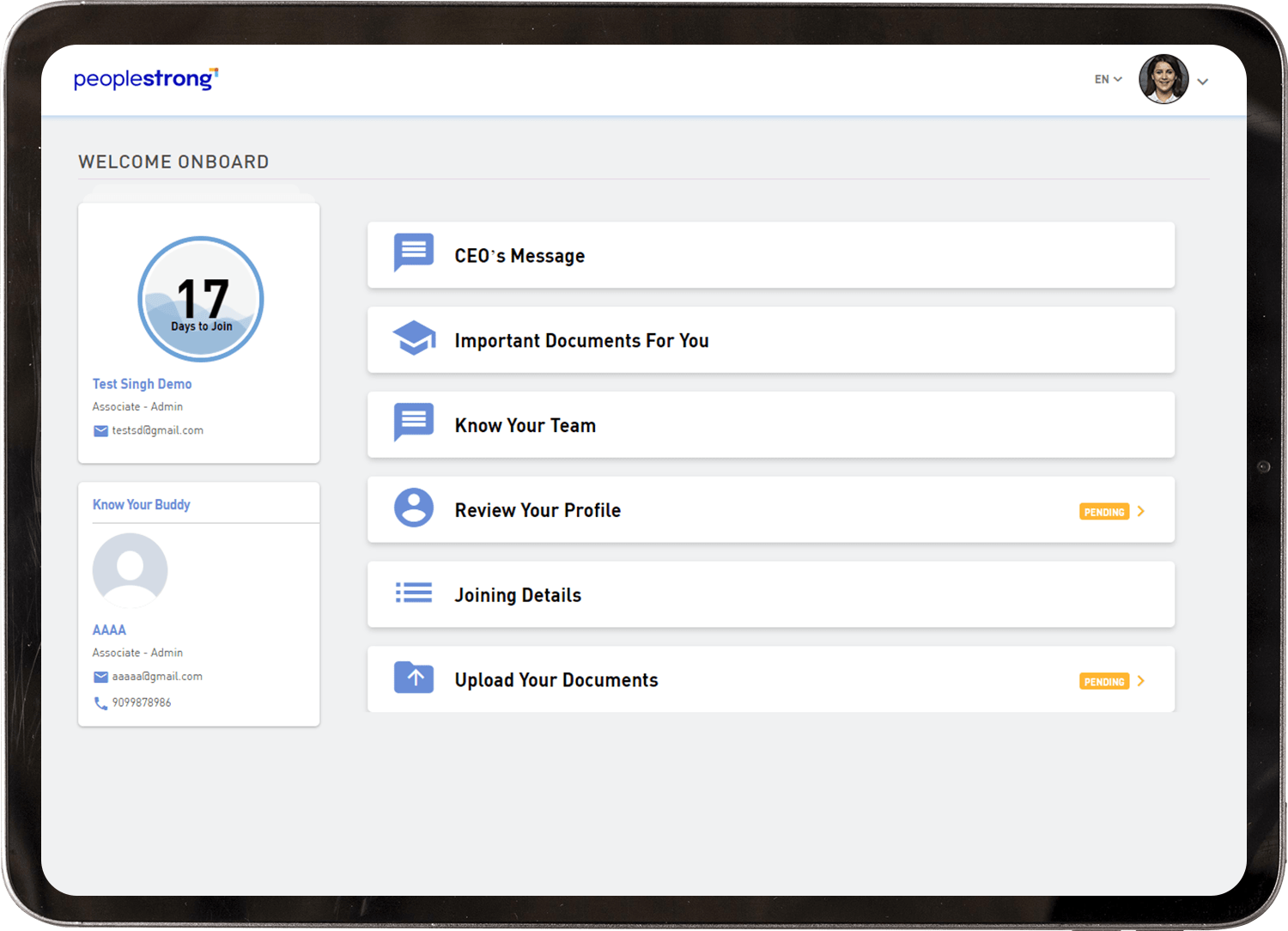This screenshot has width=1288, height=931.
Task: Click the CEO's Message chat icon
Action: tap(413, 252)
